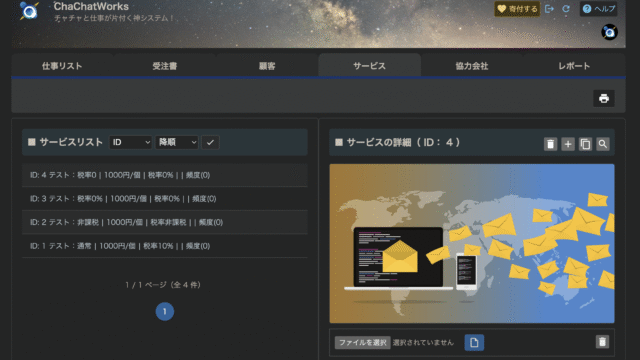Open the レポート tab
640x360 pixels.
pos(574,66)
